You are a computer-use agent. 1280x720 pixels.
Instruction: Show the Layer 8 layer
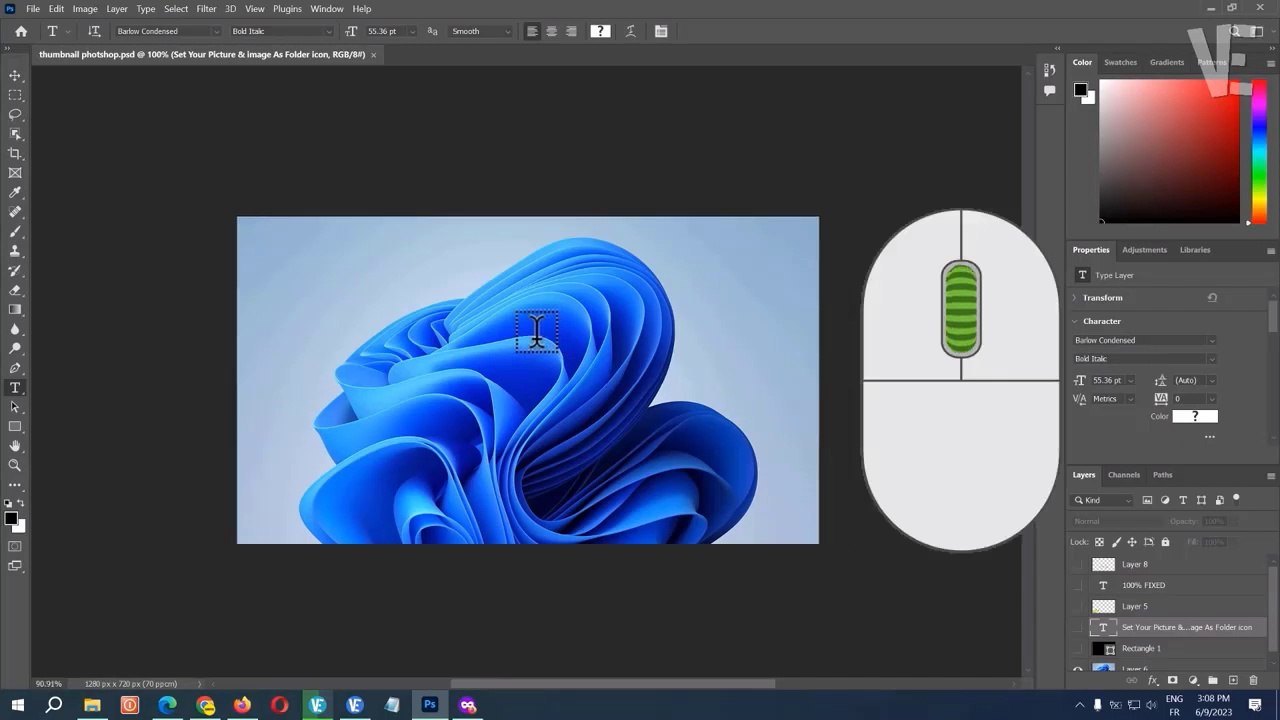click(x=1078, y=564)
